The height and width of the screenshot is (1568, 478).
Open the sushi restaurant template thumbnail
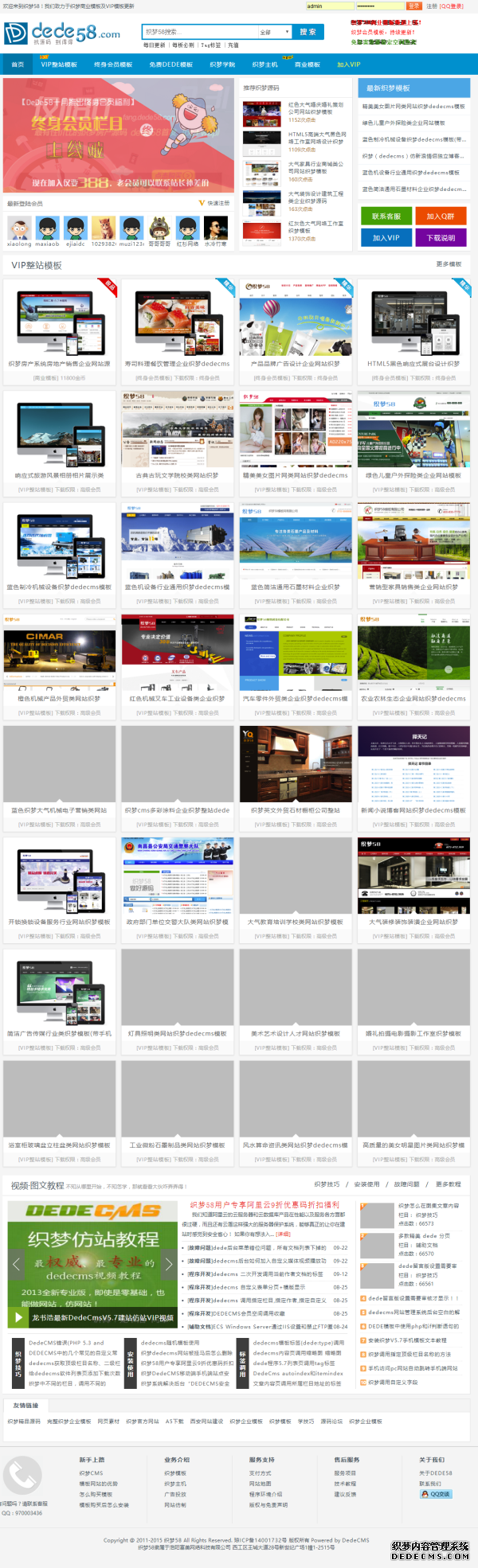coord(178,322)
